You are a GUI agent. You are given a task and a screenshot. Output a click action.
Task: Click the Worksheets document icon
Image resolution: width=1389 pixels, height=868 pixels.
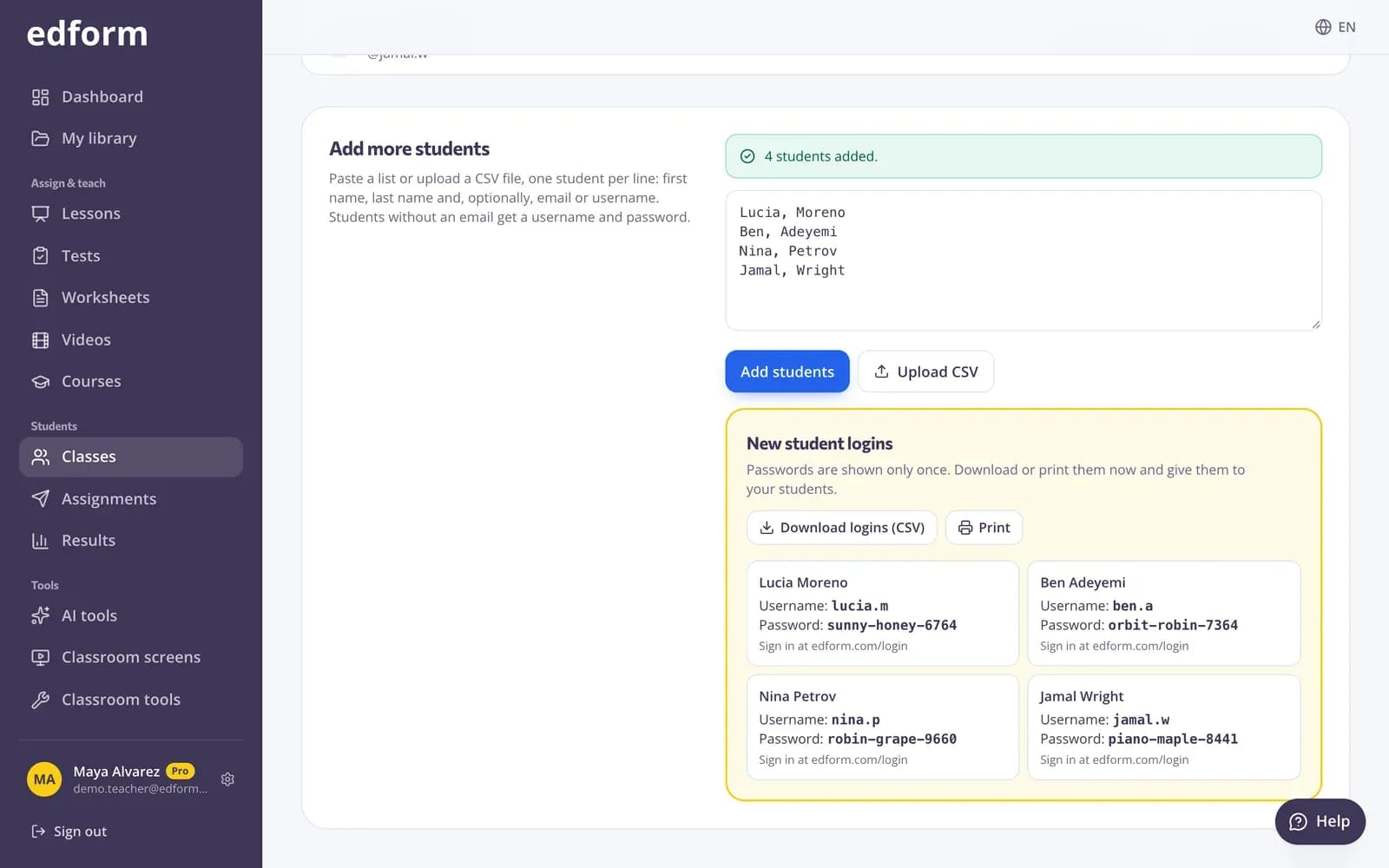pyautogui.click(x=40, y=298)
